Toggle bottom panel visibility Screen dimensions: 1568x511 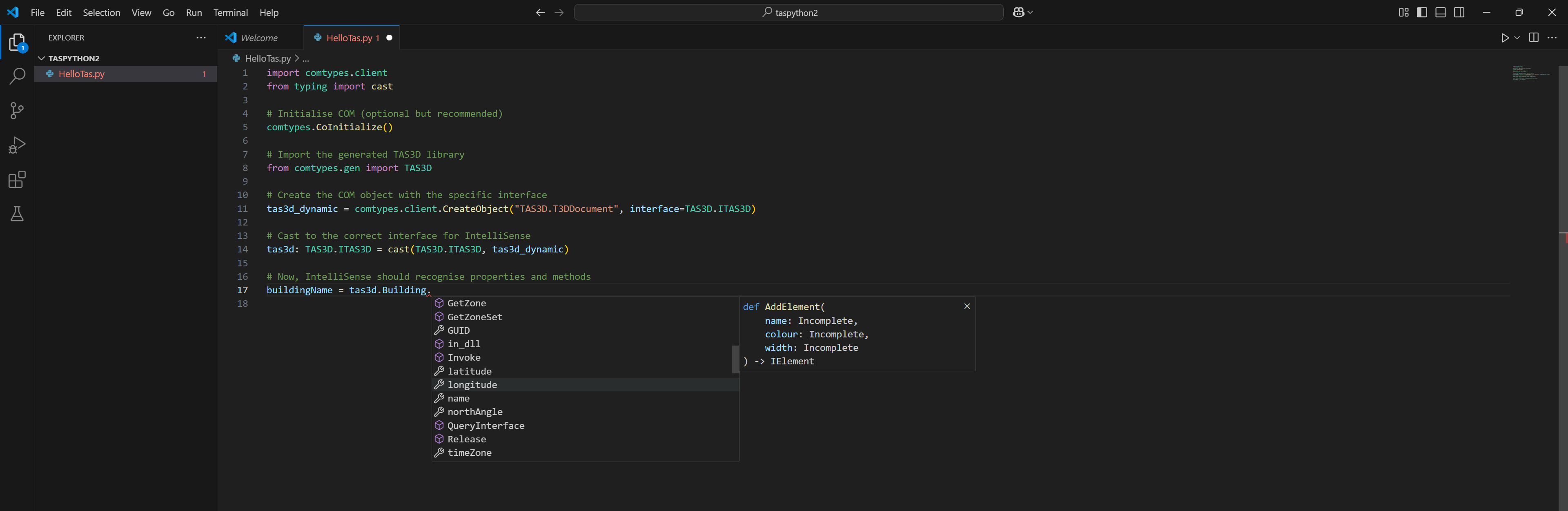(x=1441, y=12)
